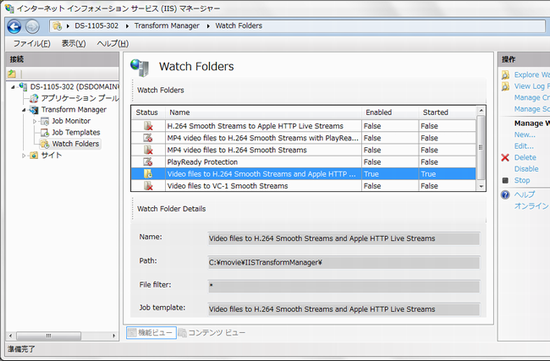550x361 pixels.
Task: Click watch folder list scroll down arrow
Action: (x=481, y=186)
